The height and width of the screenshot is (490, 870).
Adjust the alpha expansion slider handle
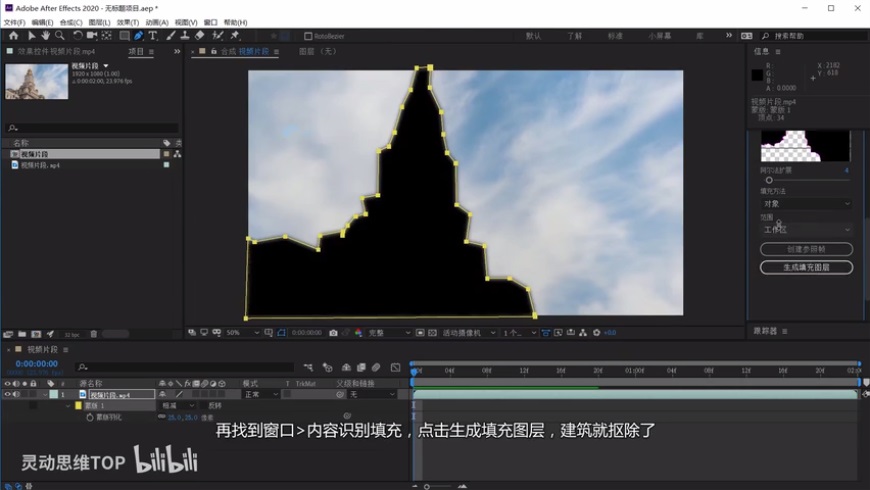click(769, 180)
